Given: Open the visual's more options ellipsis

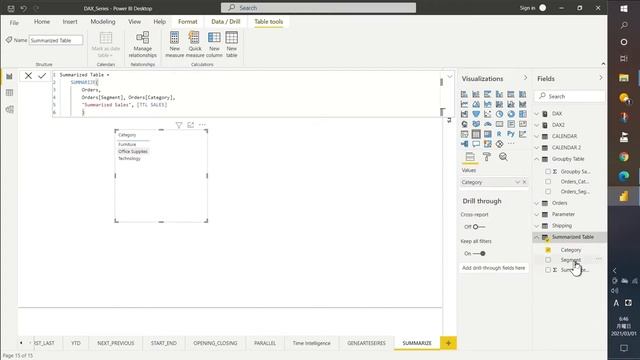Looking at the screenshot, I should (202, 125).
